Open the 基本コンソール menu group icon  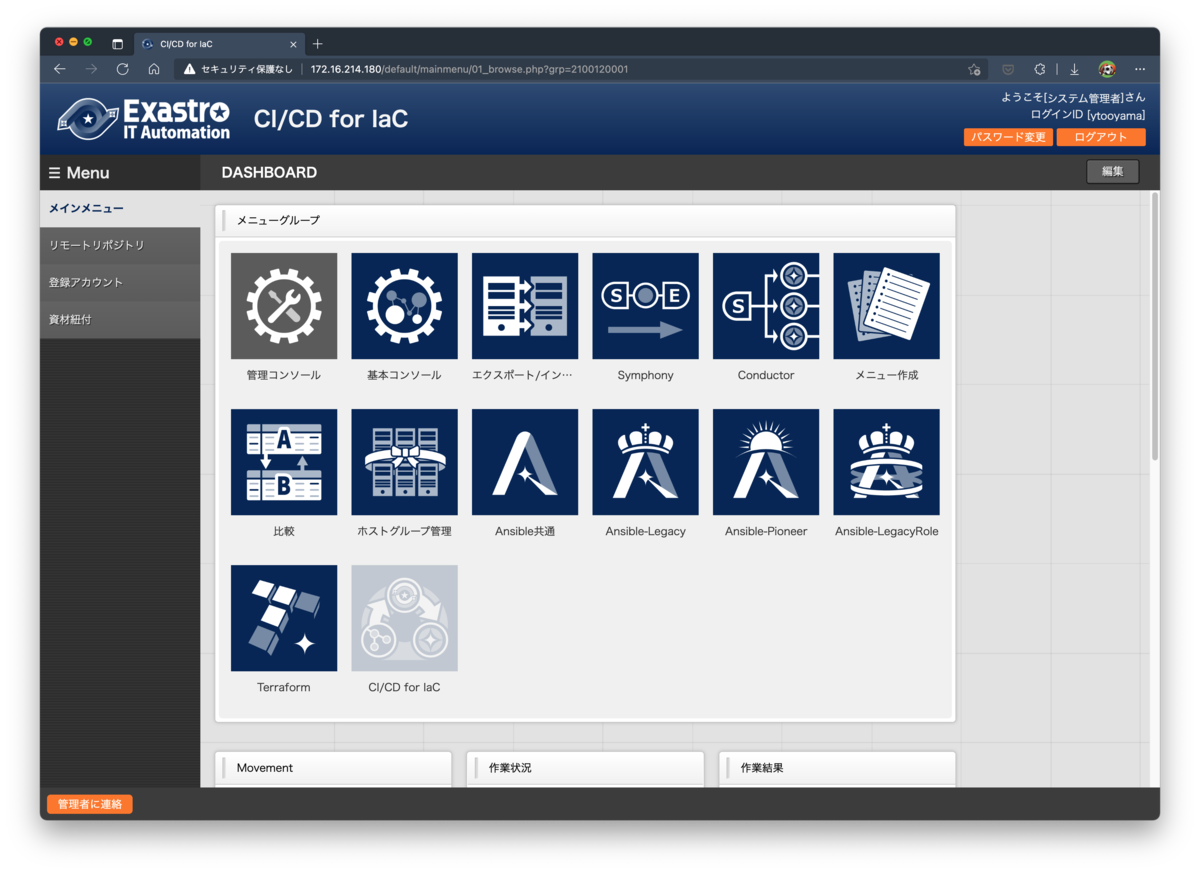[404, 306]
